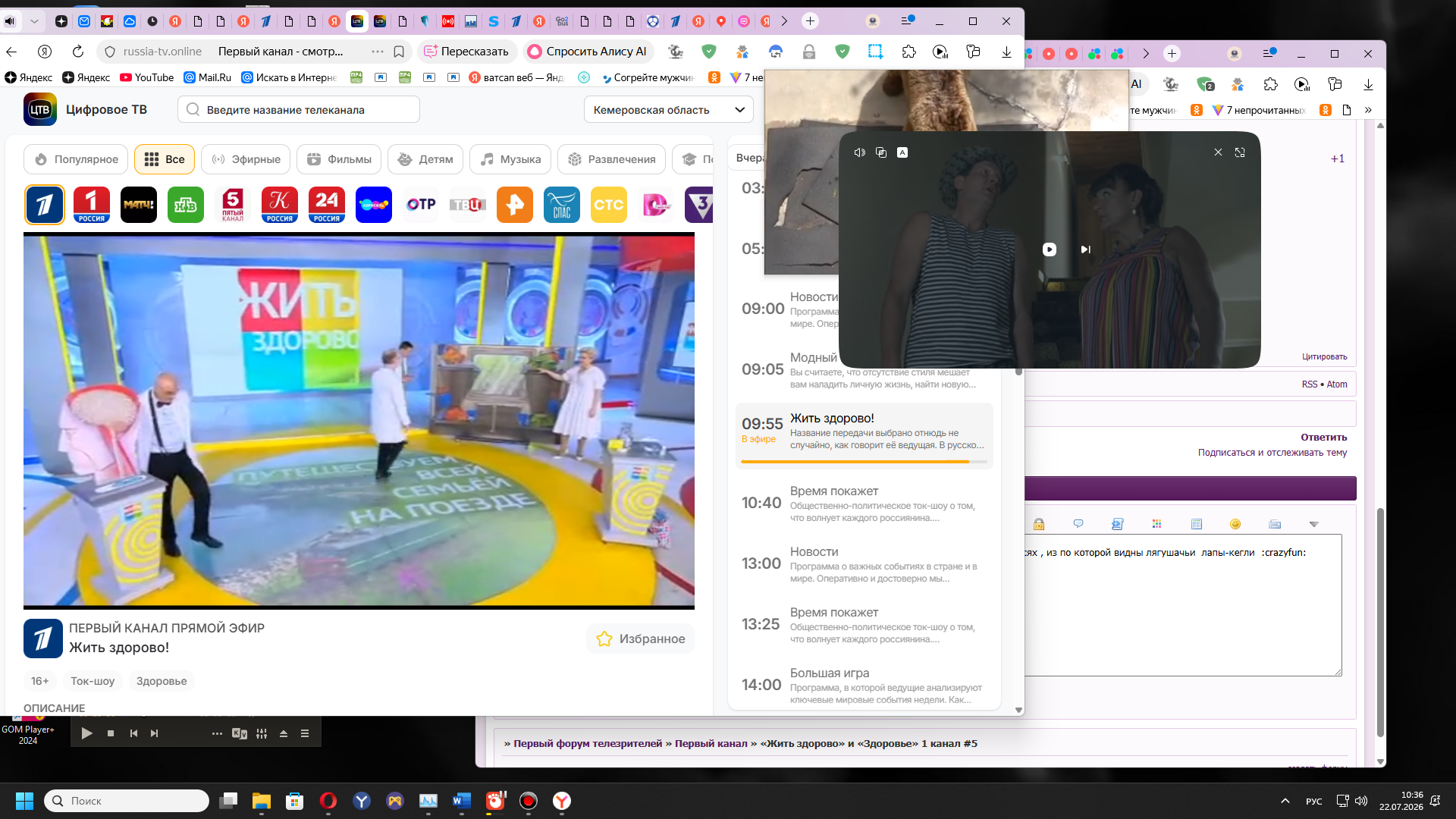Click the Жить здорово broadcast progress bar
The width and height of the screenshot is (1456, 819).
click(x=864, y=461)
